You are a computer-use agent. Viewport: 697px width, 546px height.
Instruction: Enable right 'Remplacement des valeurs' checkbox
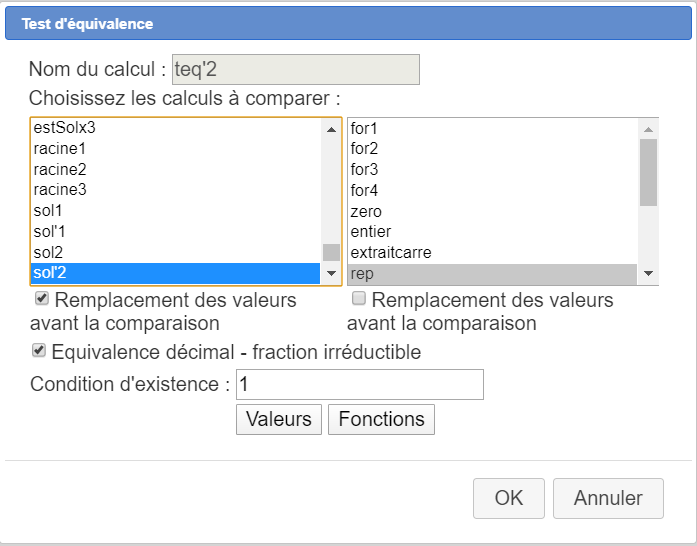tap(358, 299)
